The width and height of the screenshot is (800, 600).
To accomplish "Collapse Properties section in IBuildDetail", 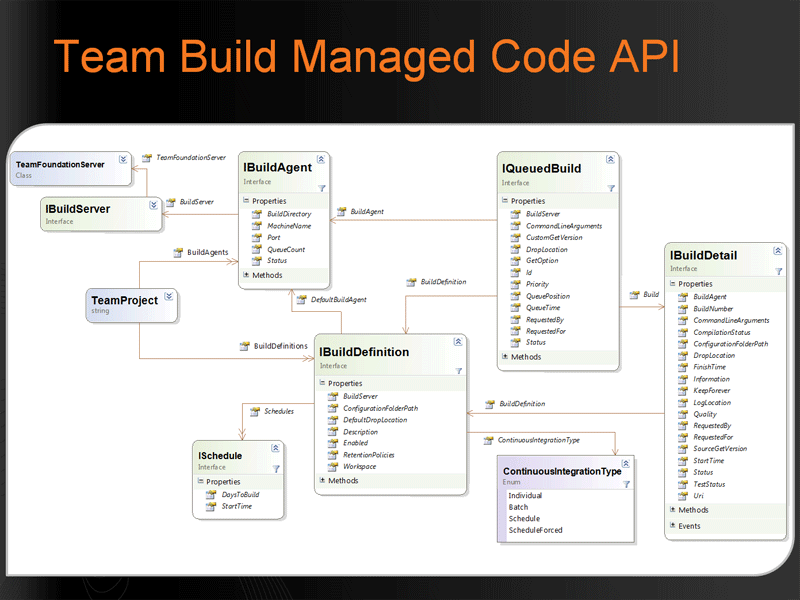I will (x=672, y=284).
